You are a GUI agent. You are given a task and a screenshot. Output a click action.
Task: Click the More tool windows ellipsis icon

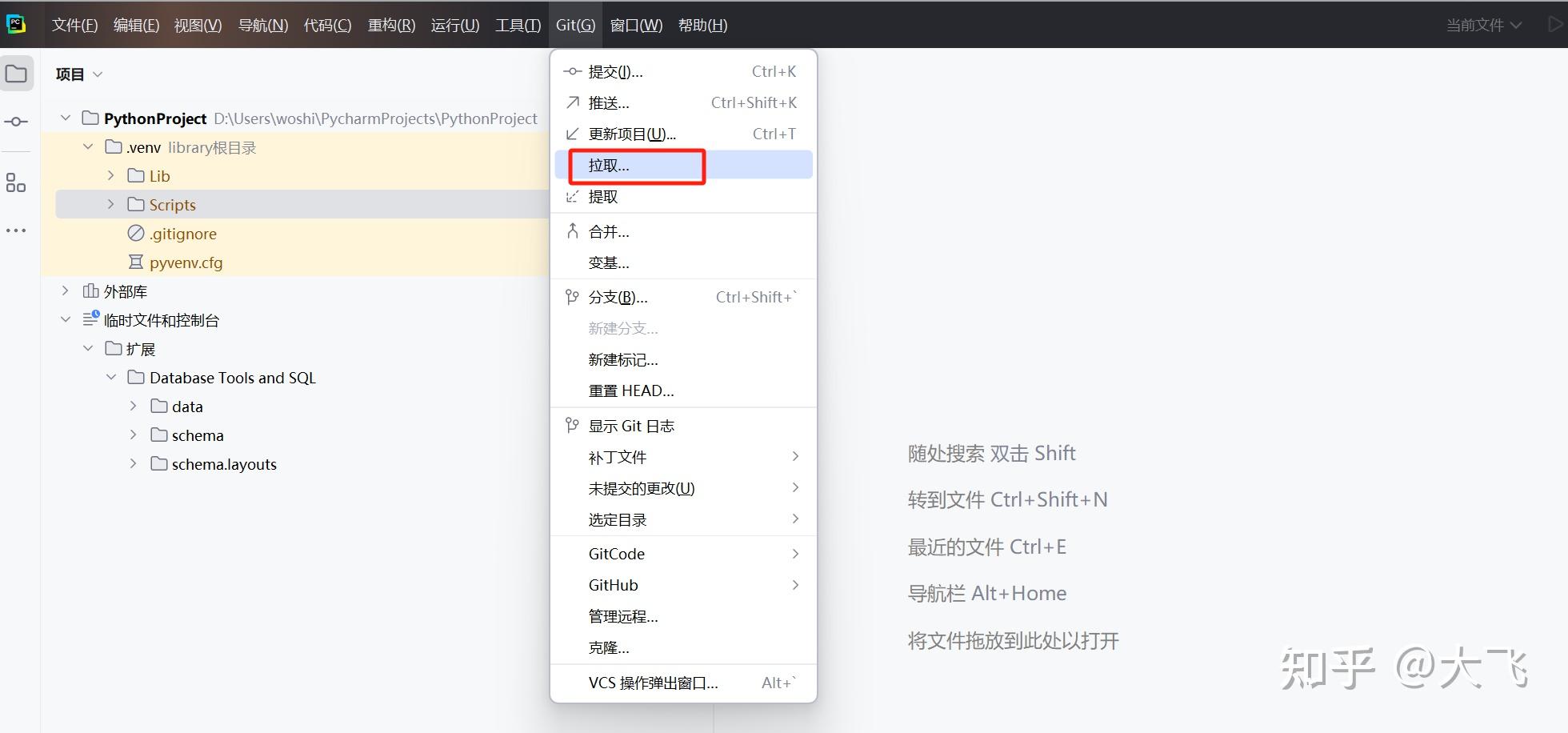click(x=16, y=230)
